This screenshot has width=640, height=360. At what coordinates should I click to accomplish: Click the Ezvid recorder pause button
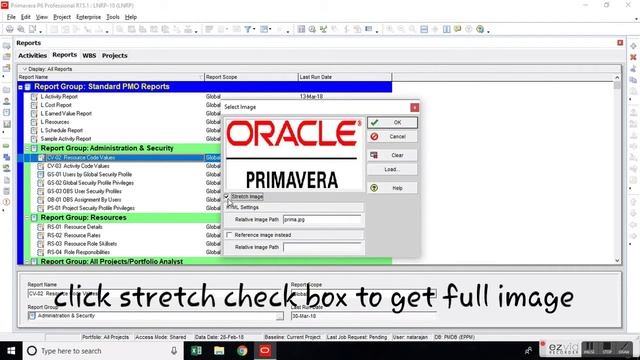pos(589,349)
